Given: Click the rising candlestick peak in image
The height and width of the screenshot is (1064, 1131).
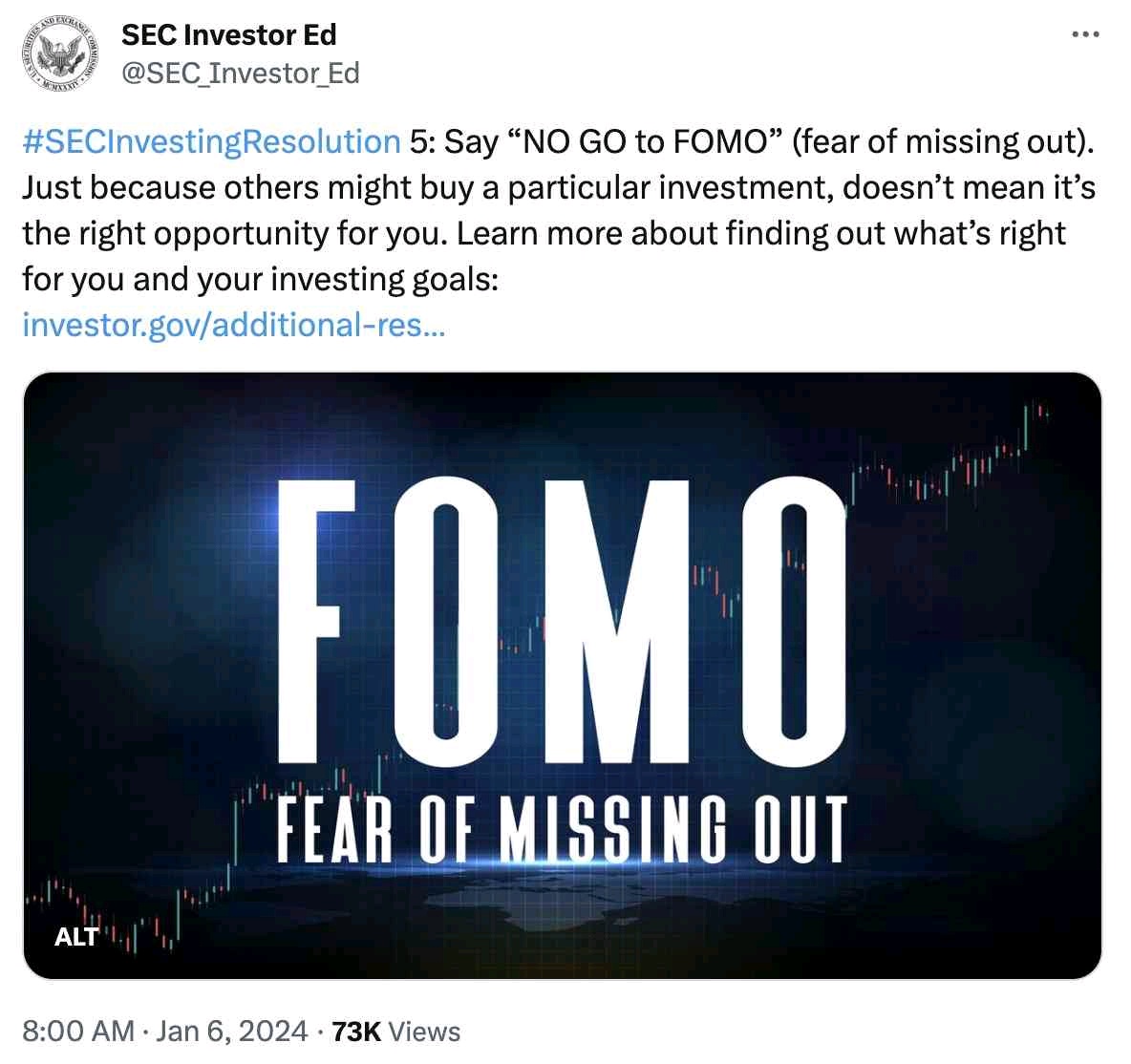Looking at the screenshot, I should coord(1032,420).
